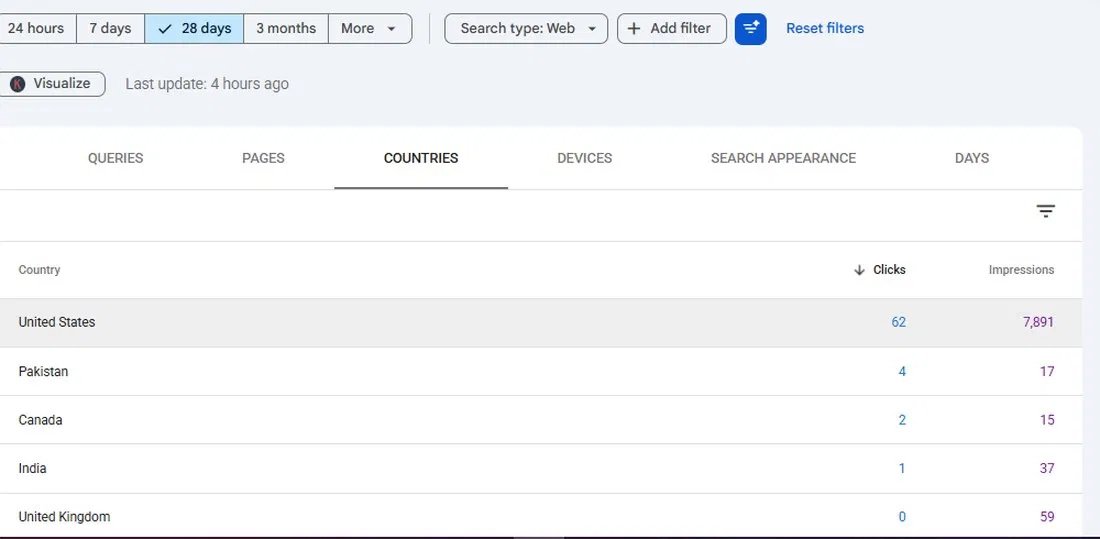This screenshot has height=539, width=1100.
Task: Click the blue AI filter icon button
Action: pyautogui.click(x=751, y=29)
